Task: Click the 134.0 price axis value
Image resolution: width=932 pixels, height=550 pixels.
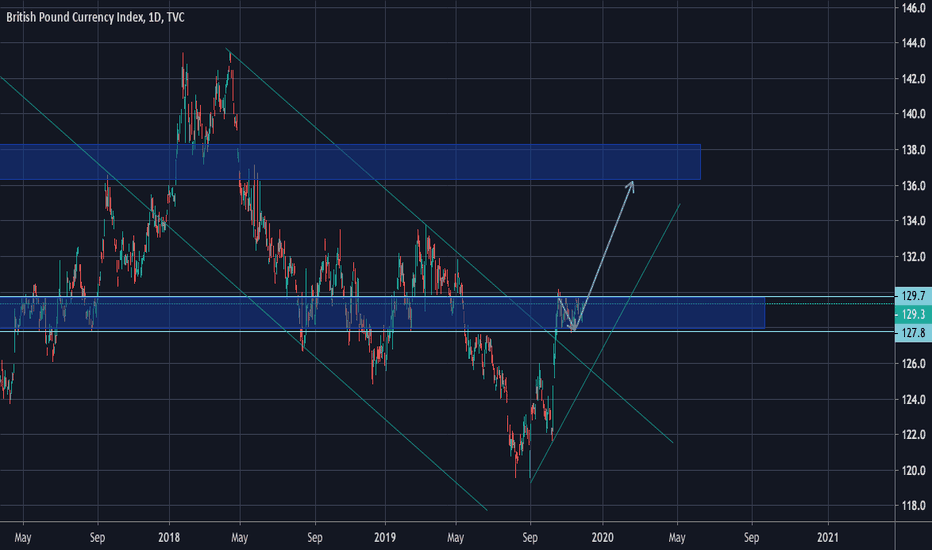Action: pos(914,221)
